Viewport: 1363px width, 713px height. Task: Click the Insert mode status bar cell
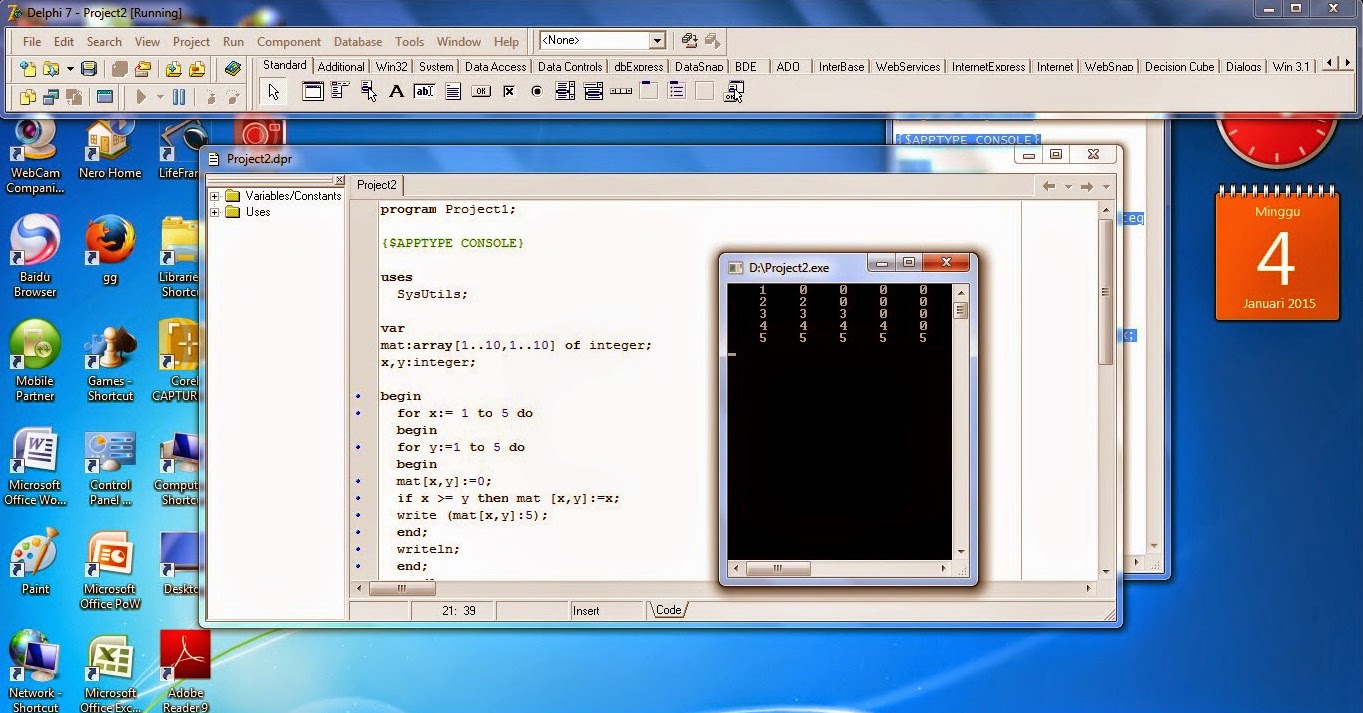606,610
